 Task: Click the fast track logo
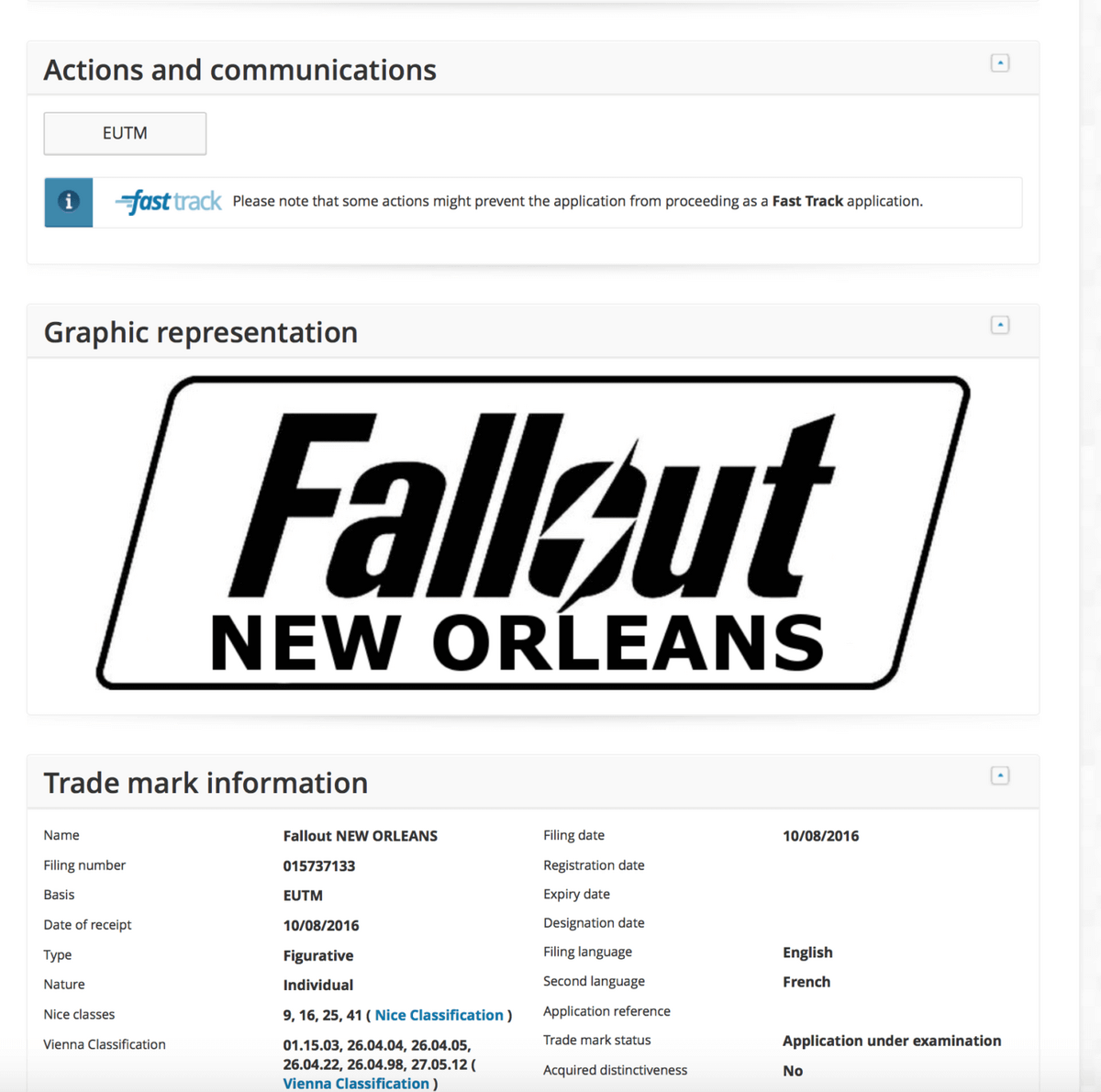(169, 201)
